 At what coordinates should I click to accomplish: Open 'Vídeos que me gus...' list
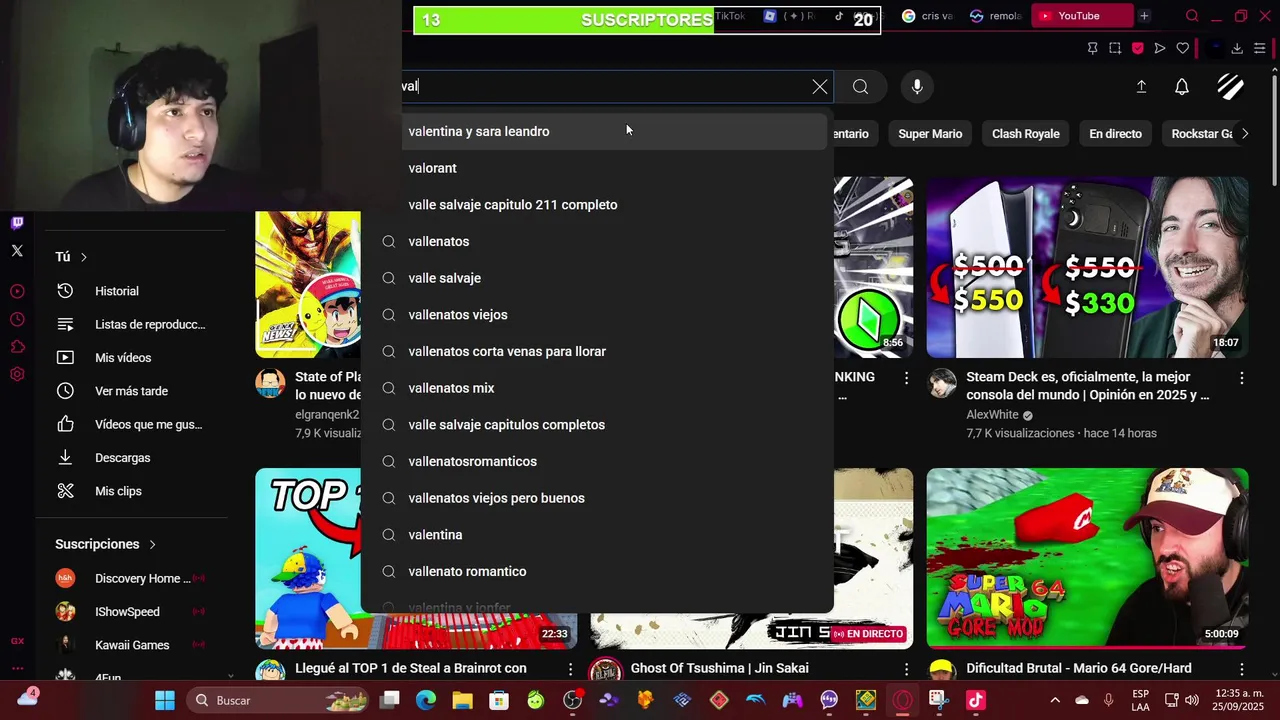pyautogui.click(x=132, y=424)
